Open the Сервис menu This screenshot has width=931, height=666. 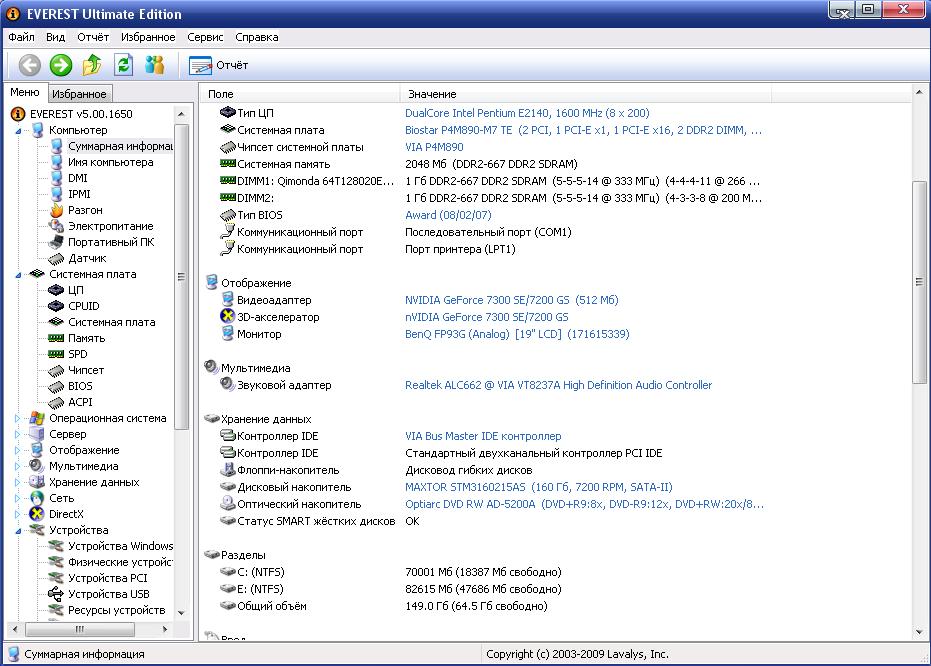click(x=205, y=37)
